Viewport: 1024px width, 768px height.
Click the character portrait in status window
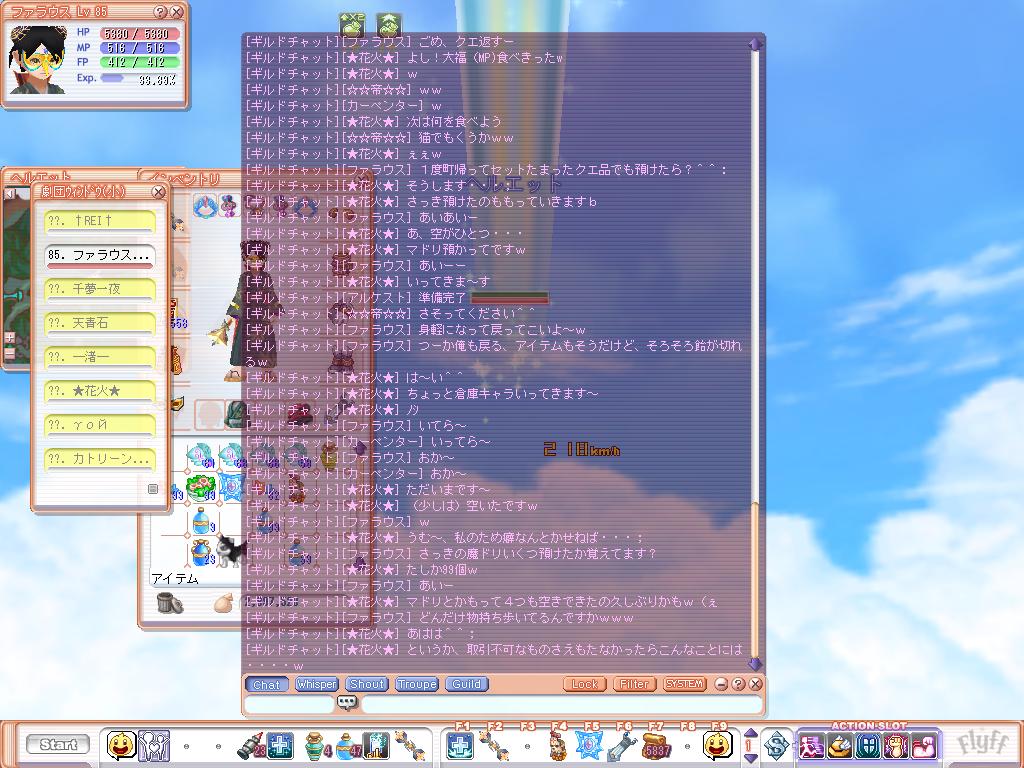[x=38, y=59]
